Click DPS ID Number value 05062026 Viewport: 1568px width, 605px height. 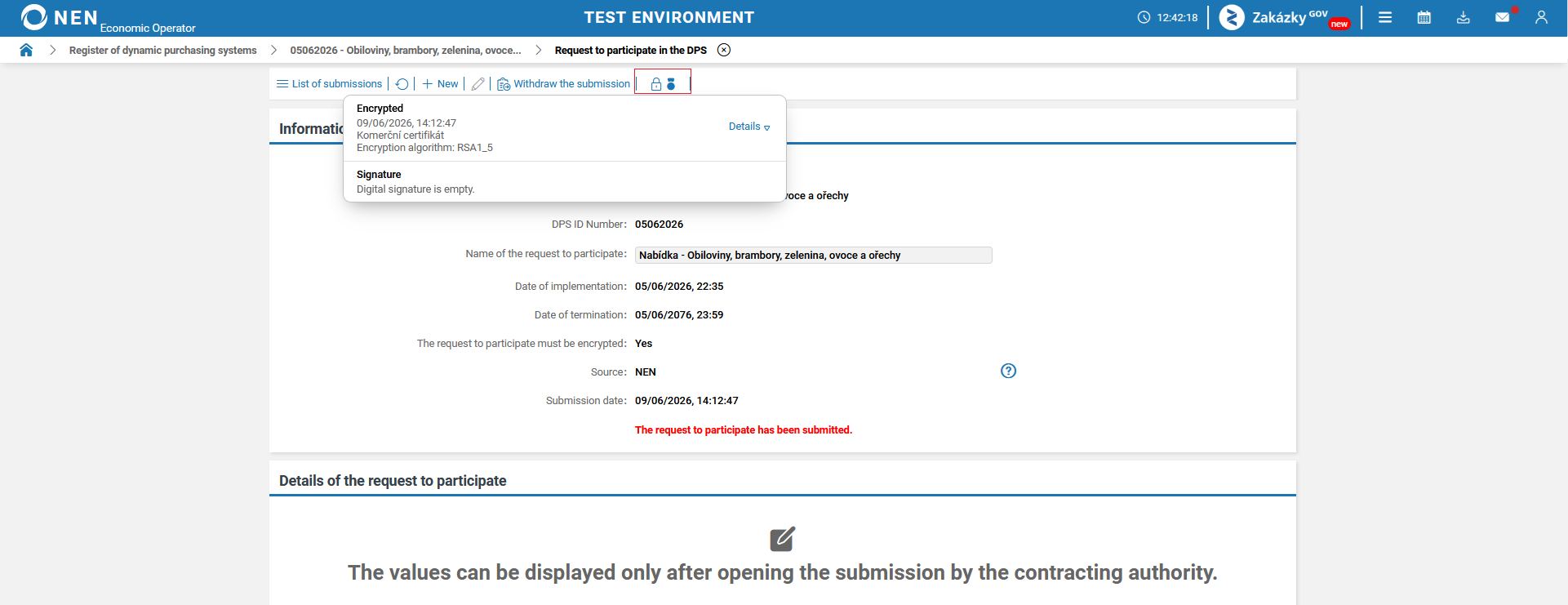tap(660, 224)
